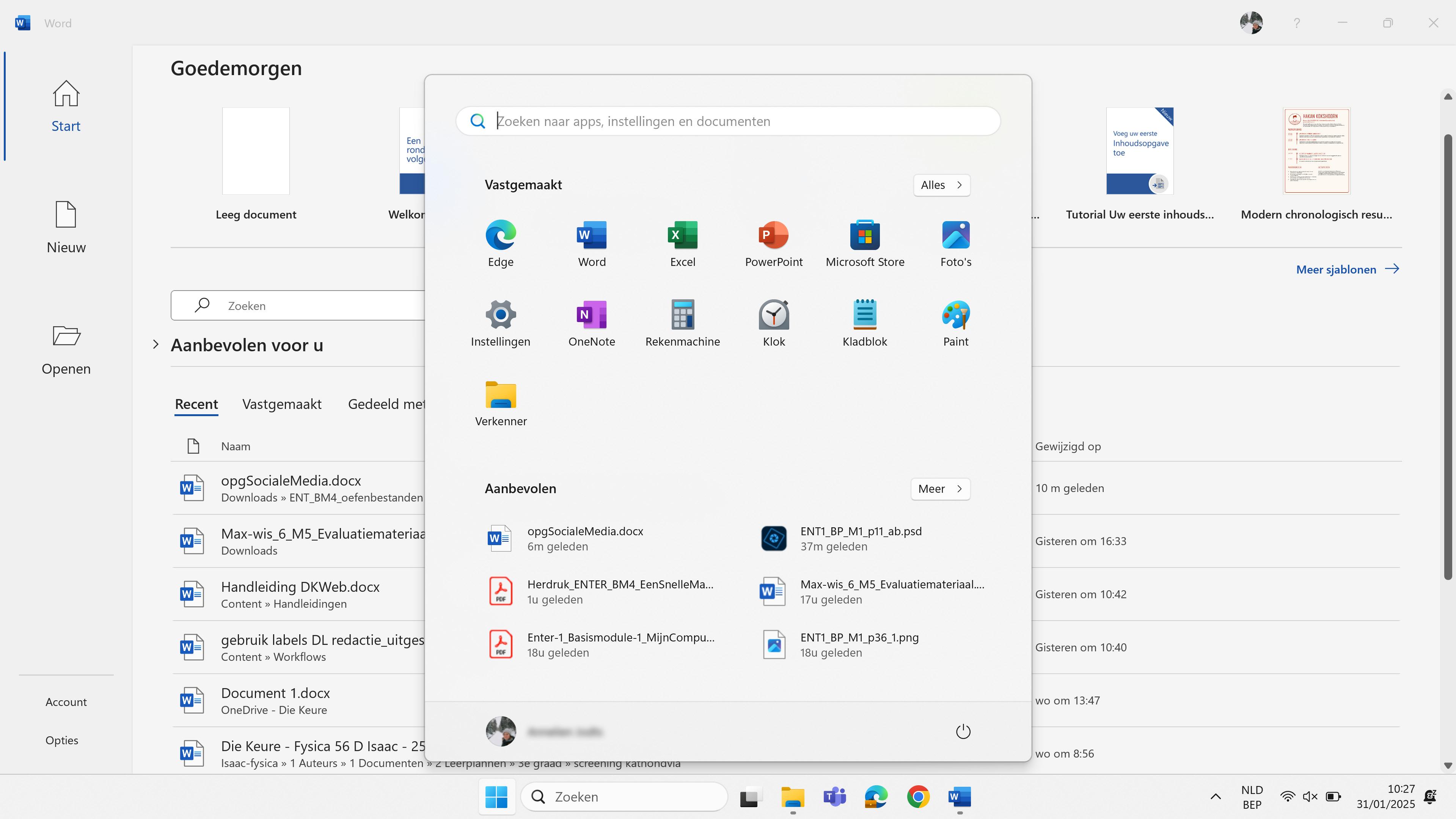Viewport: 1456px width, 819px height.
Task: Open Microsoft Teams from taskbar
Action: coord(834,797)
